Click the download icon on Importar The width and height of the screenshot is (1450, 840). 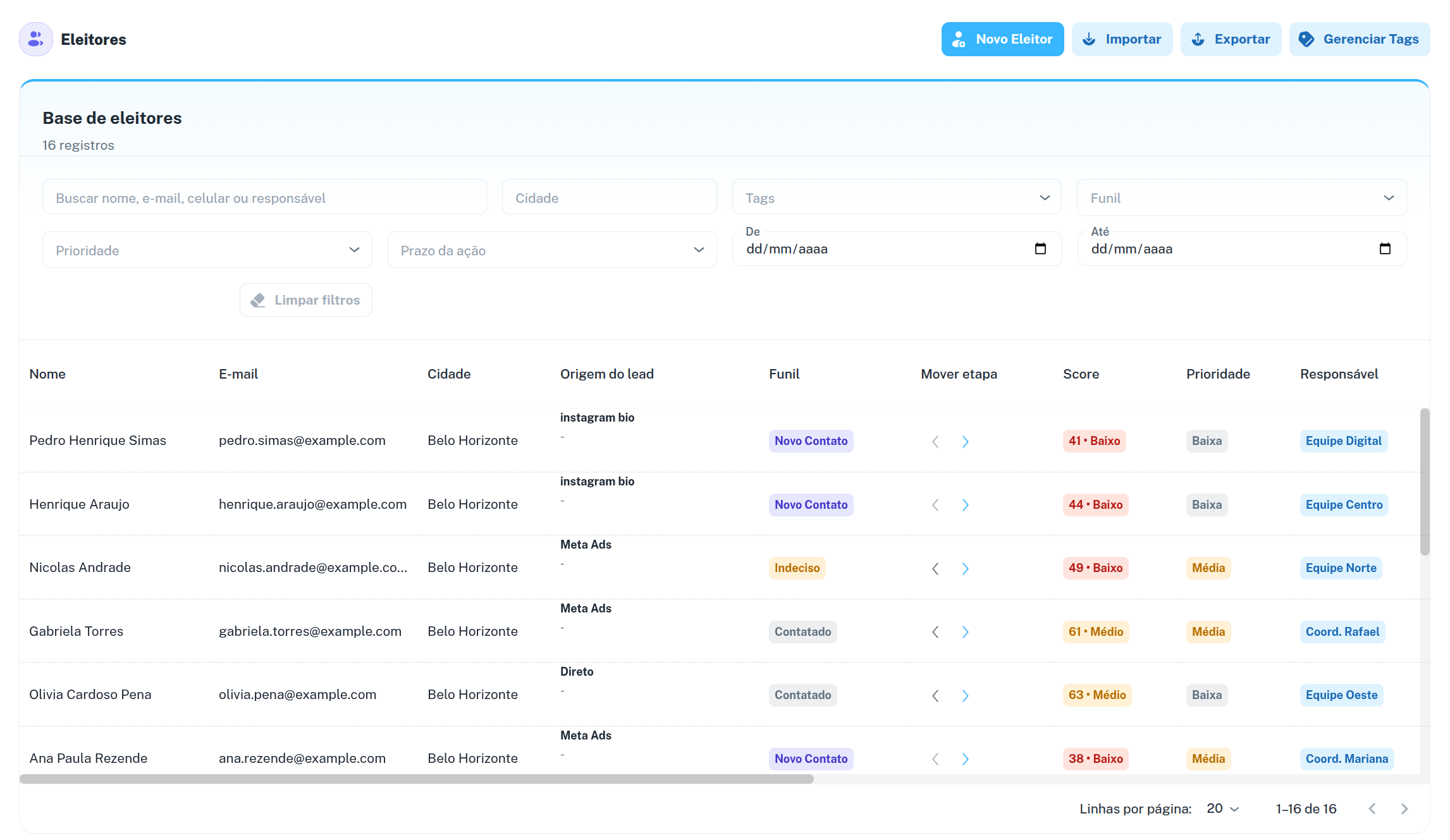click(1089, 39)
